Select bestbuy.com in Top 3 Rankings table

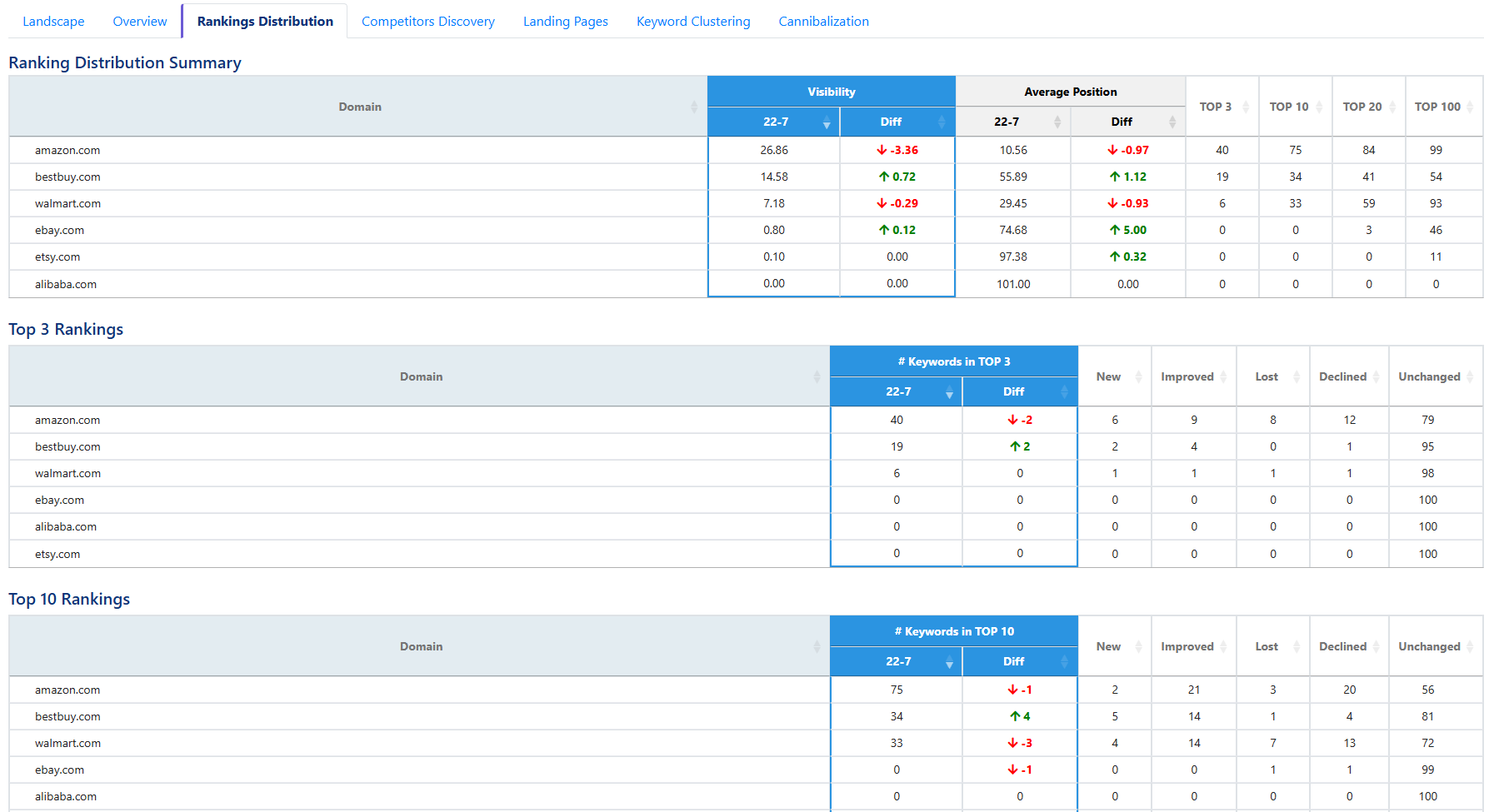point(67,447)
